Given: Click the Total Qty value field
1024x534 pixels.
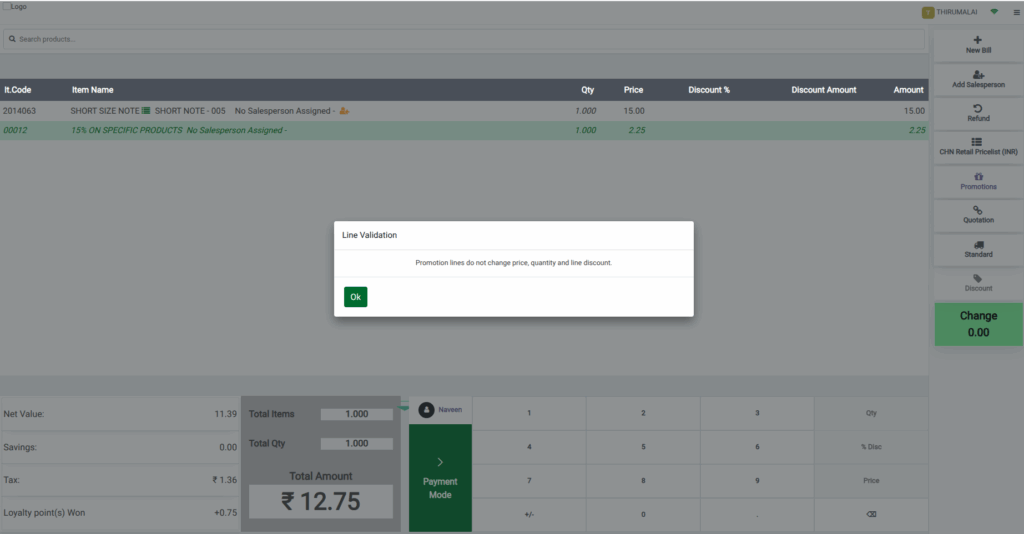Looking at the screenshot, I should pyautogui.click(x=357, y=443).
